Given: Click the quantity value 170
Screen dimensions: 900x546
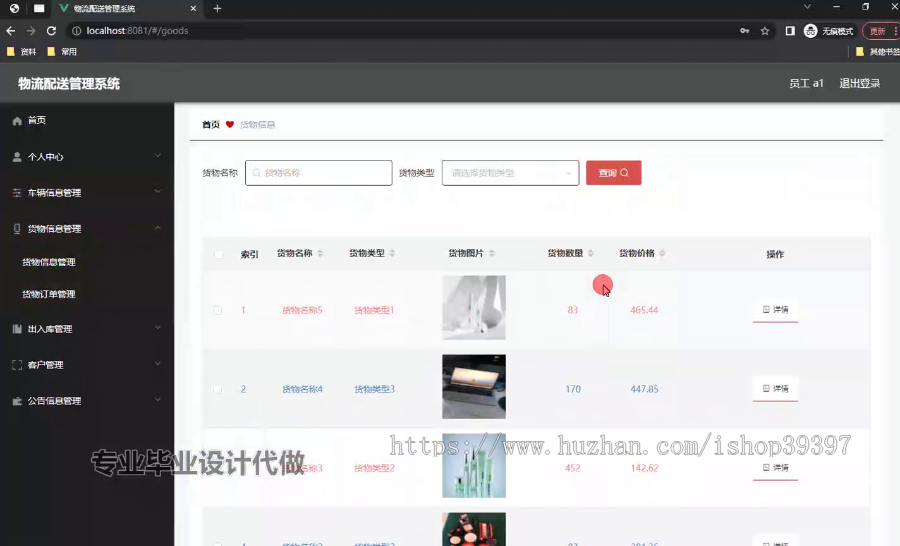Looking at the screenshot, I should [x=573, y=389].
